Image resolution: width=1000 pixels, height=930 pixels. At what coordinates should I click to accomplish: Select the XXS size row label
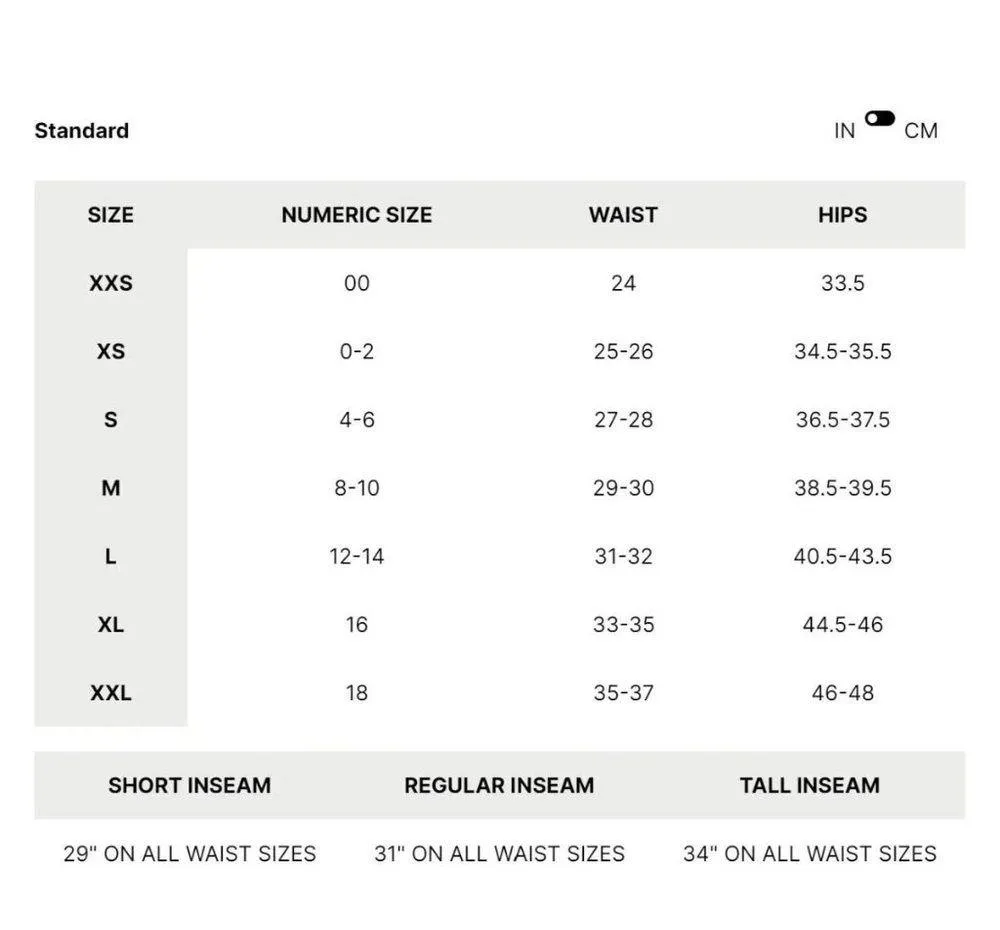[x=110, y=283]
